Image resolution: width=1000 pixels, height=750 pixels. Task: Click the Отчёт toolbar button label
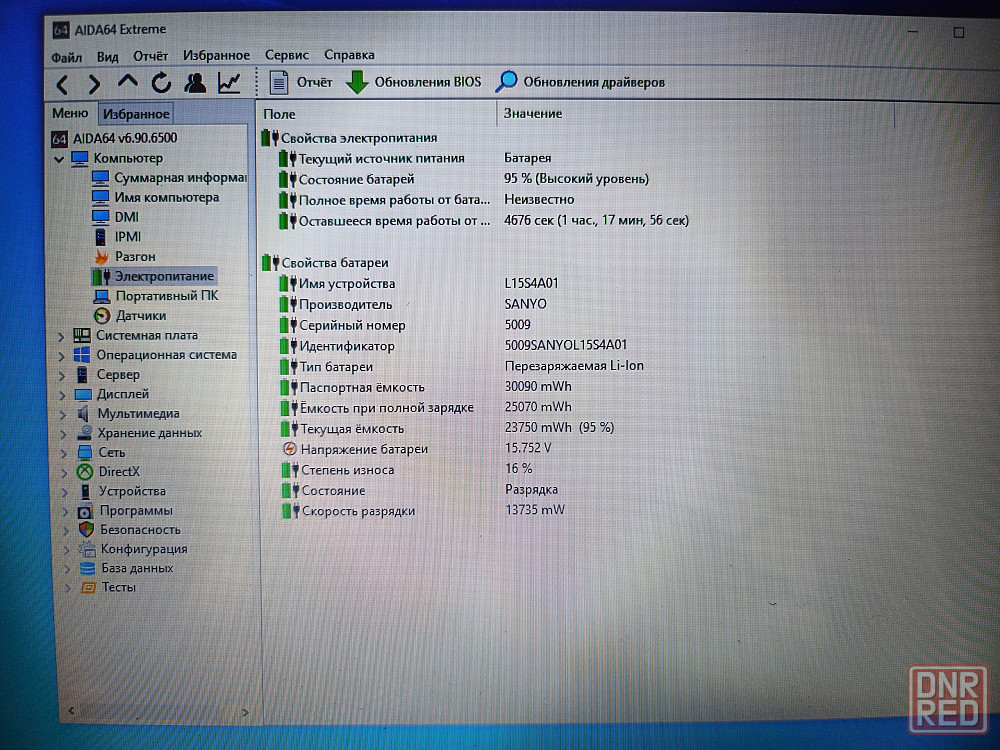point(314,82)
